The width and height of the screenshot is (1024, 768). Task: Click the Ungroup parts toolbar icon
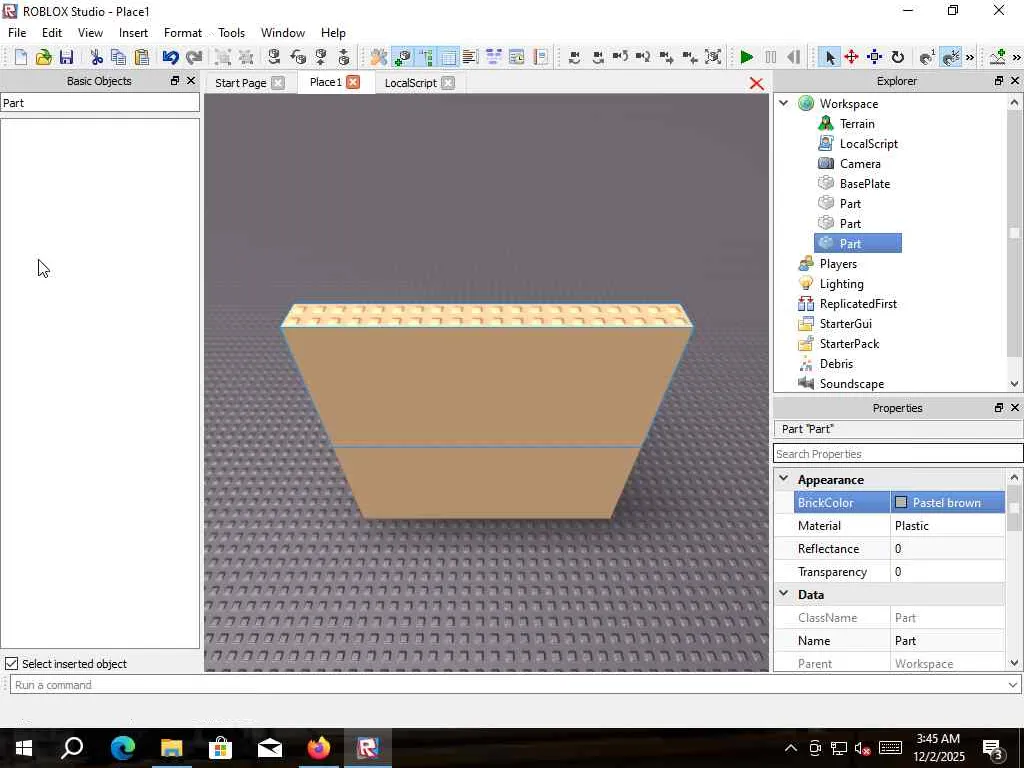tap(246, 57)
